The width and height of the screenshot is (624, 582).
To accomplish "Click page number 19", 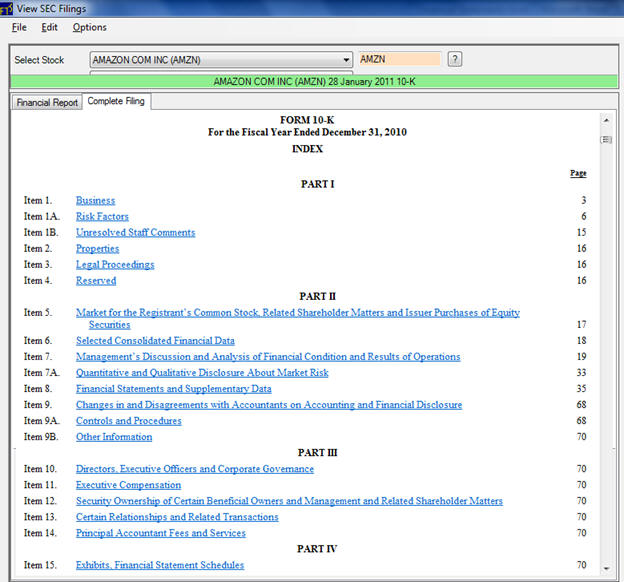I will coord(581,356).
